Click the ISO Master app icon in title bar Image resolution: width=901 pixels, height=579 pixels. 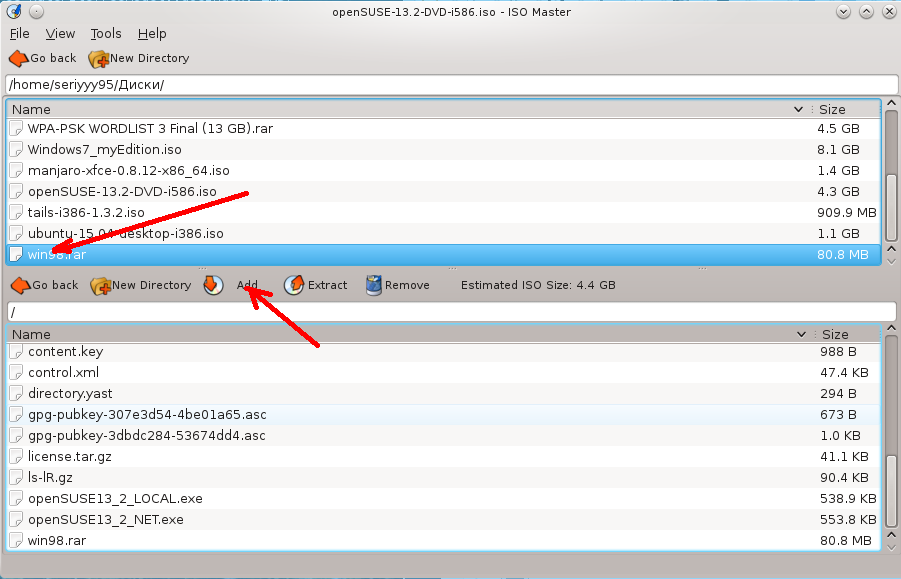pos(14,11)
